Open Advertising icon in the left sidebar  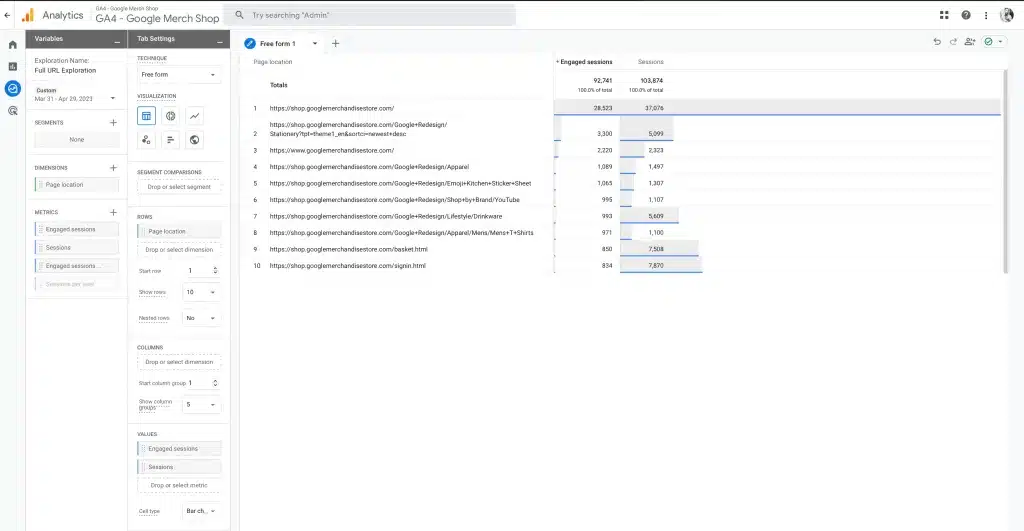coord(12,110)
